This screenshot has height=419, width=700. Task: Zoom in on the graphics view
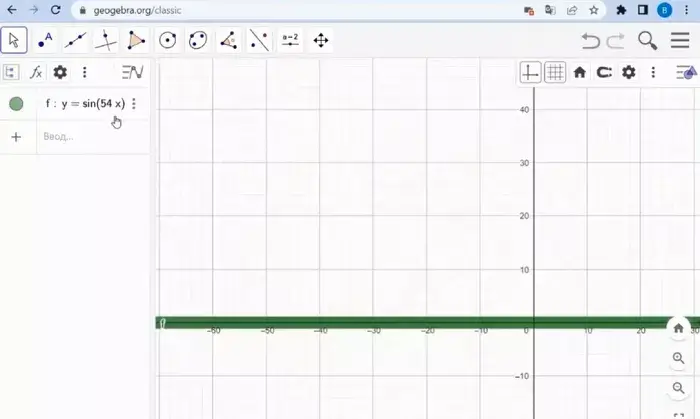pyautogui.click(x=679, y=358)
